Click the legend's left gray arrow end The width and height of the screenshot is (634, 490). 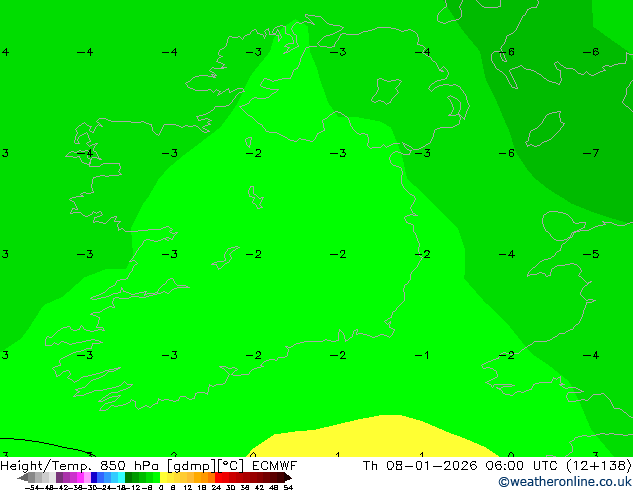[x=23, y=477]
